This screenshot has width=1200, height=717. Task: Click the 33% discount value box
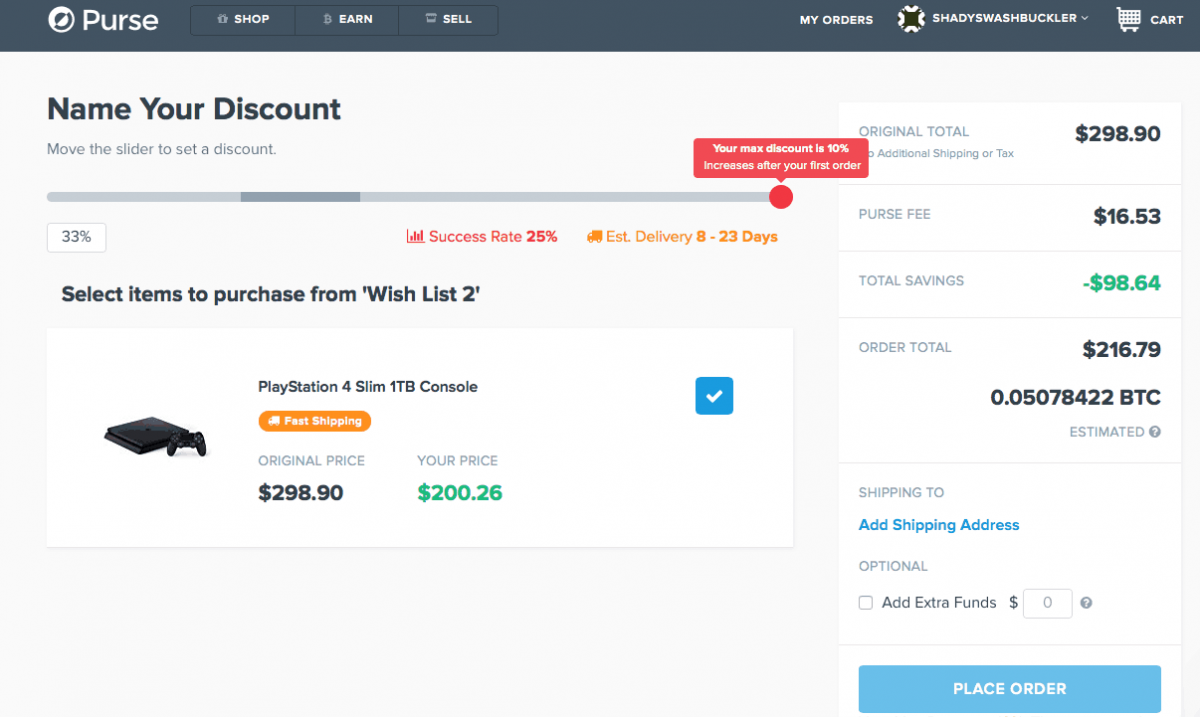click(x=76, y=237)
